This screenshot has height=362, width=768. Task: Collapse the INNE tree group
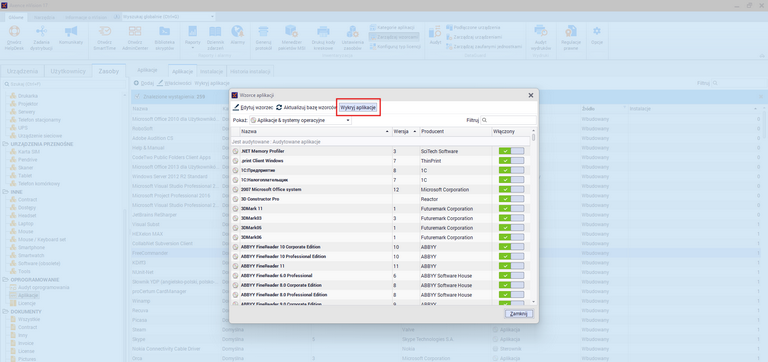(x=6, y=192)
